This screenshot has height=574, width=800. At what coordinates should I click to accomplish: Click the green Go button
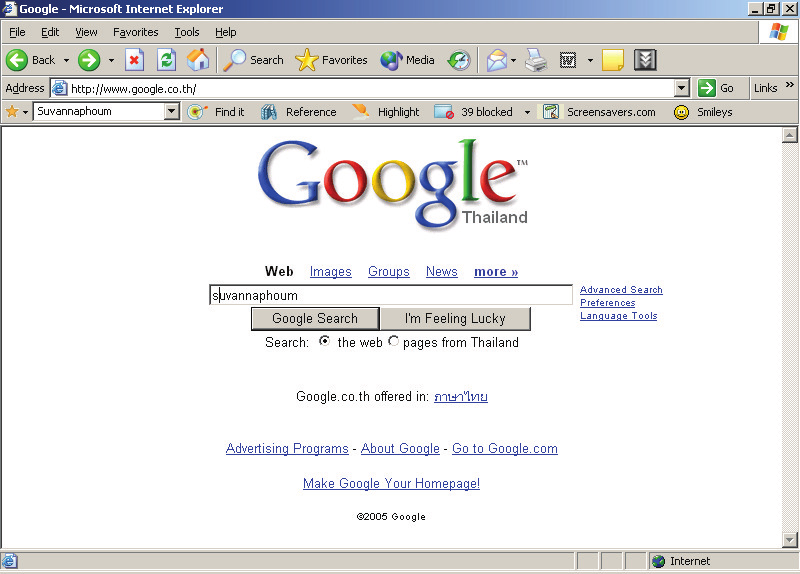tap(716, 88)
